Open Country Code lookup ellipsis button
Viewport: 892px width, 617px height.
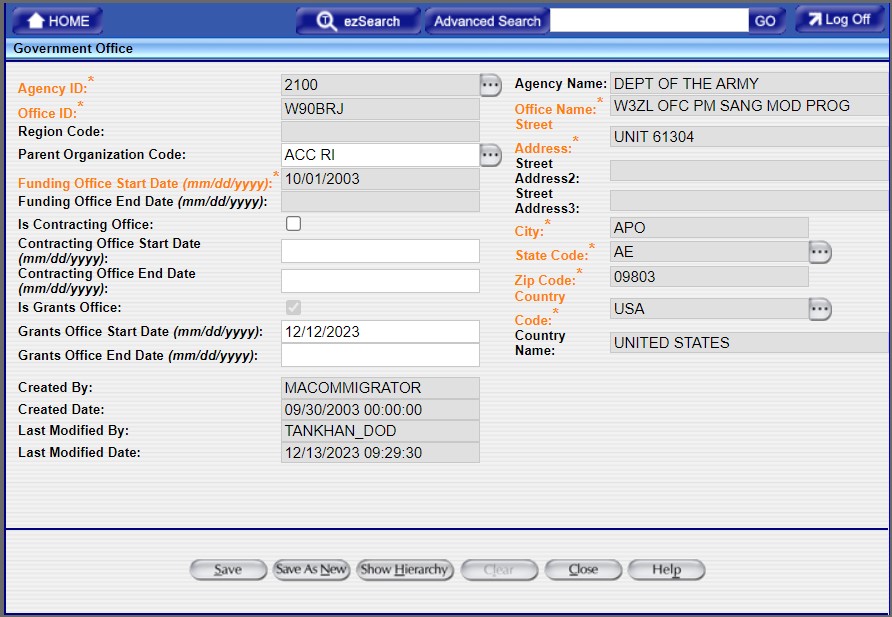point(820,309)
